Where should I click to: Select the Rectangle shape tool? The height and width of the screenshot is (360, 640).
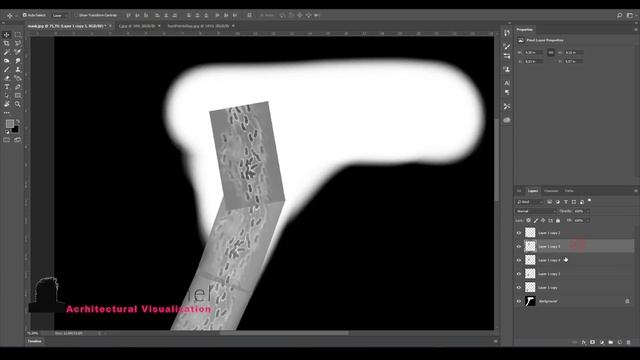tap(18, 96)
